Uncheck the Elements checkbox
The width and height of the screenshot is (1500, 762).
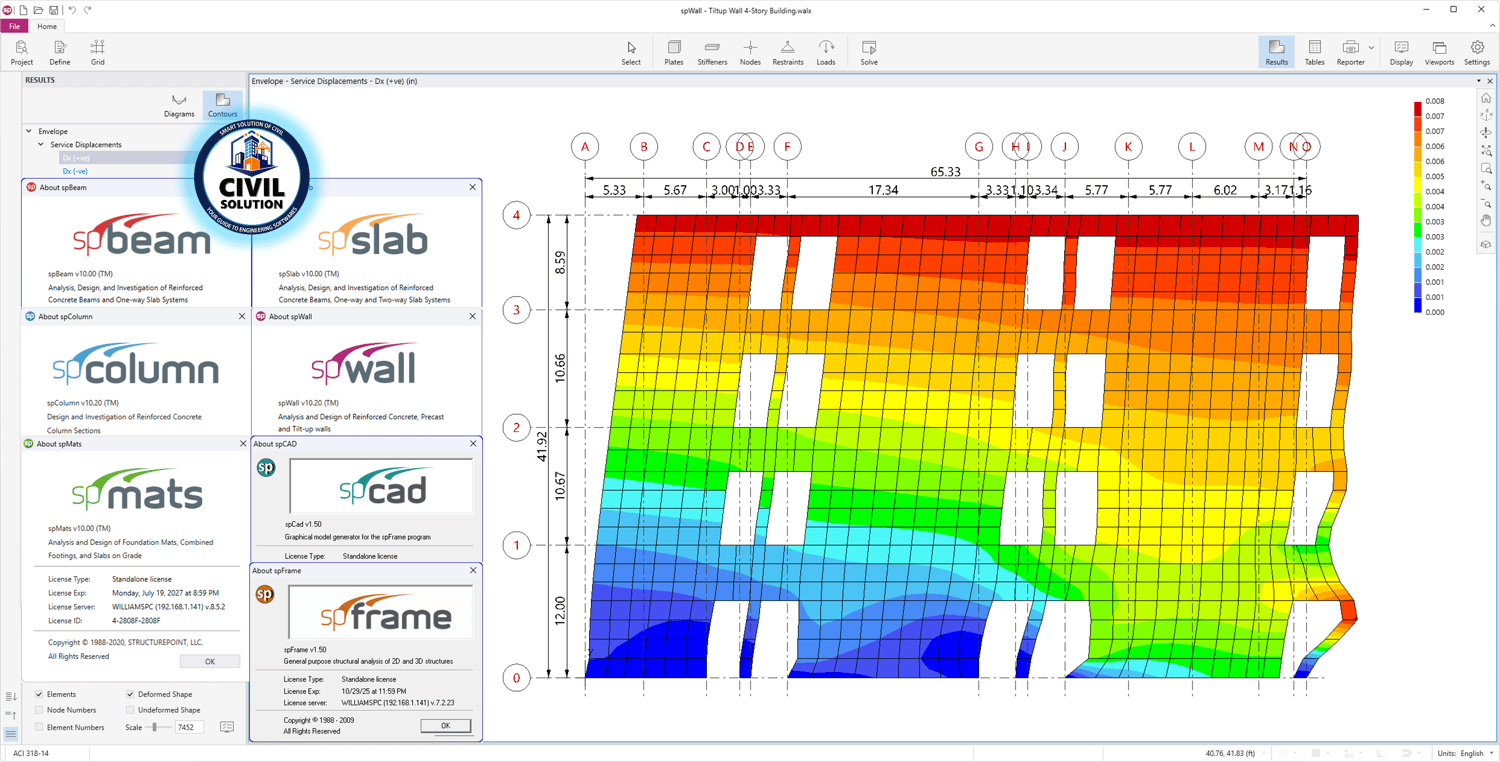pos(39,694)
